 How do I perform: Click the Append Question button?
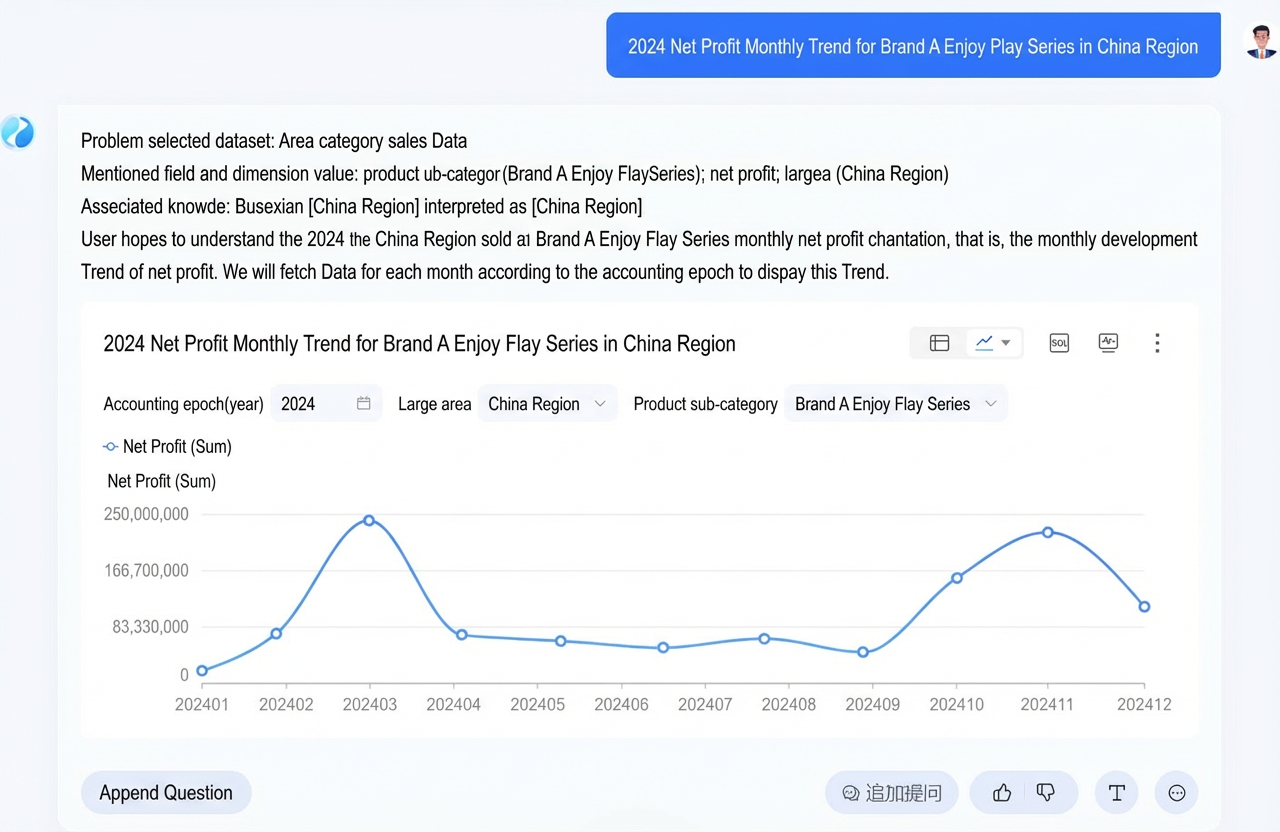166,793
